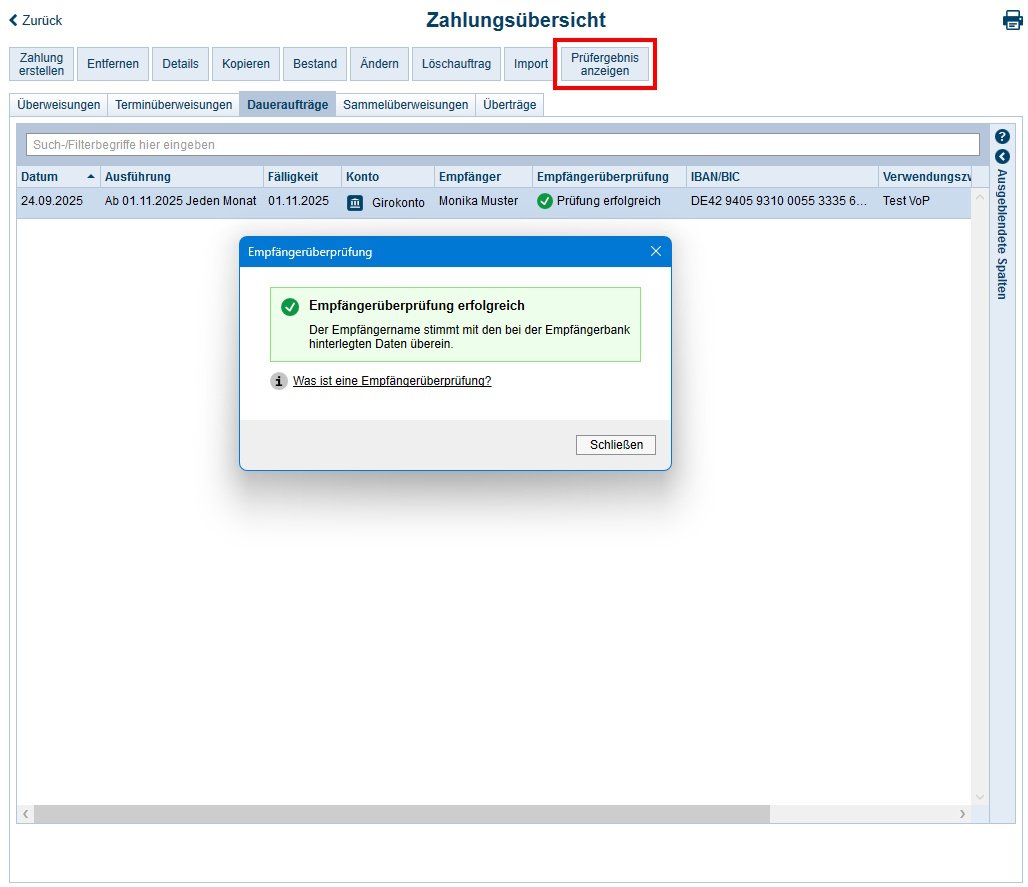
Task: Select the Terminüberweisungen tab
Action: point(173,105)
